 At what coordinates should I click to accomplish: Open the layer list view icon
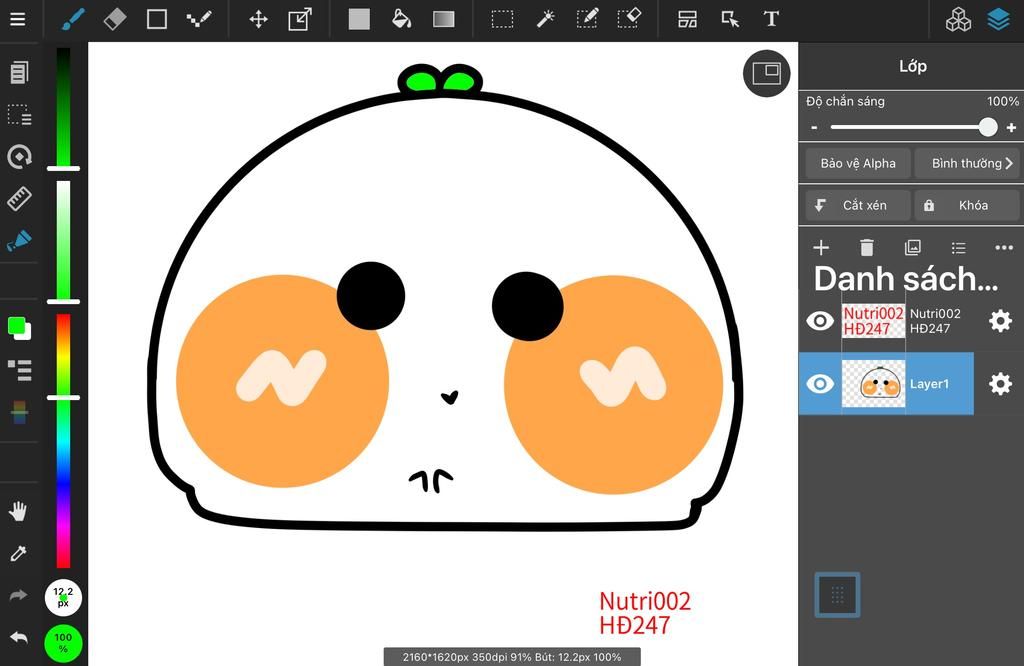[958, 248]
